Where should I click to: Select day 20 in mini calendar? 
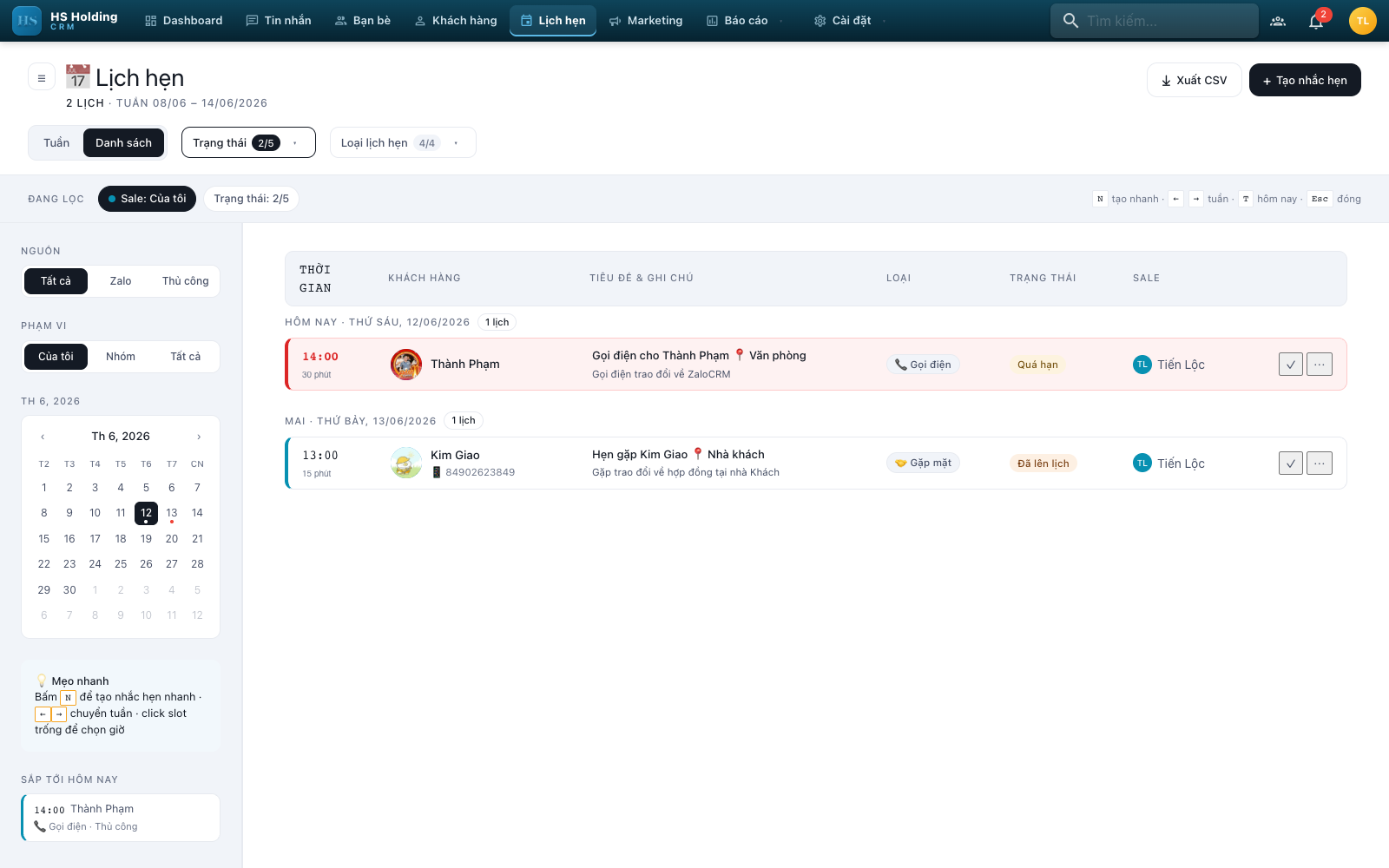click(x=172, y=539)
